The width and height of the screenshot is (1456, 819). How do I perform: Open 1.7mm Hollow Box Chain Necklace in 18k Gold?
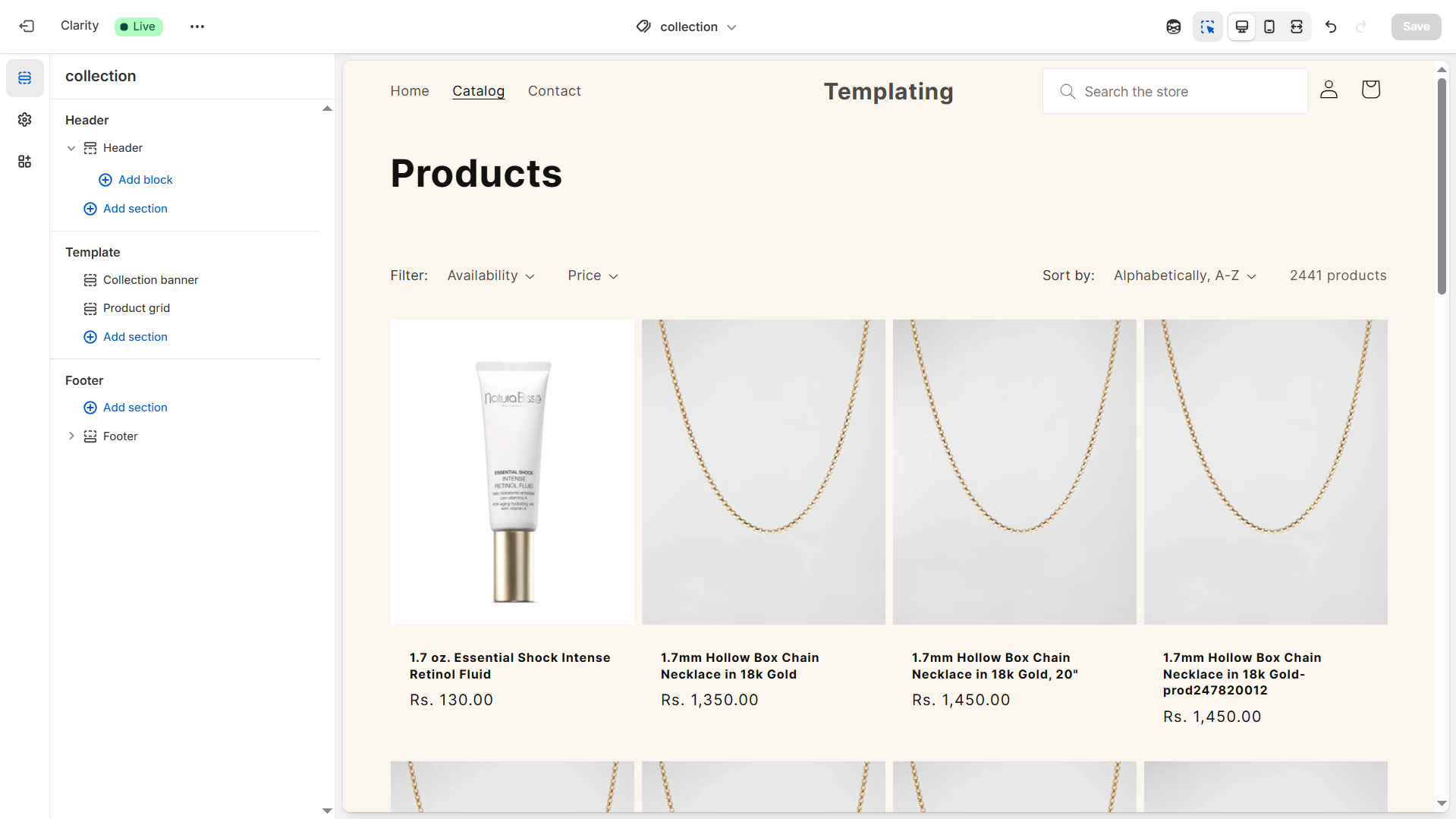coord(740,666)
